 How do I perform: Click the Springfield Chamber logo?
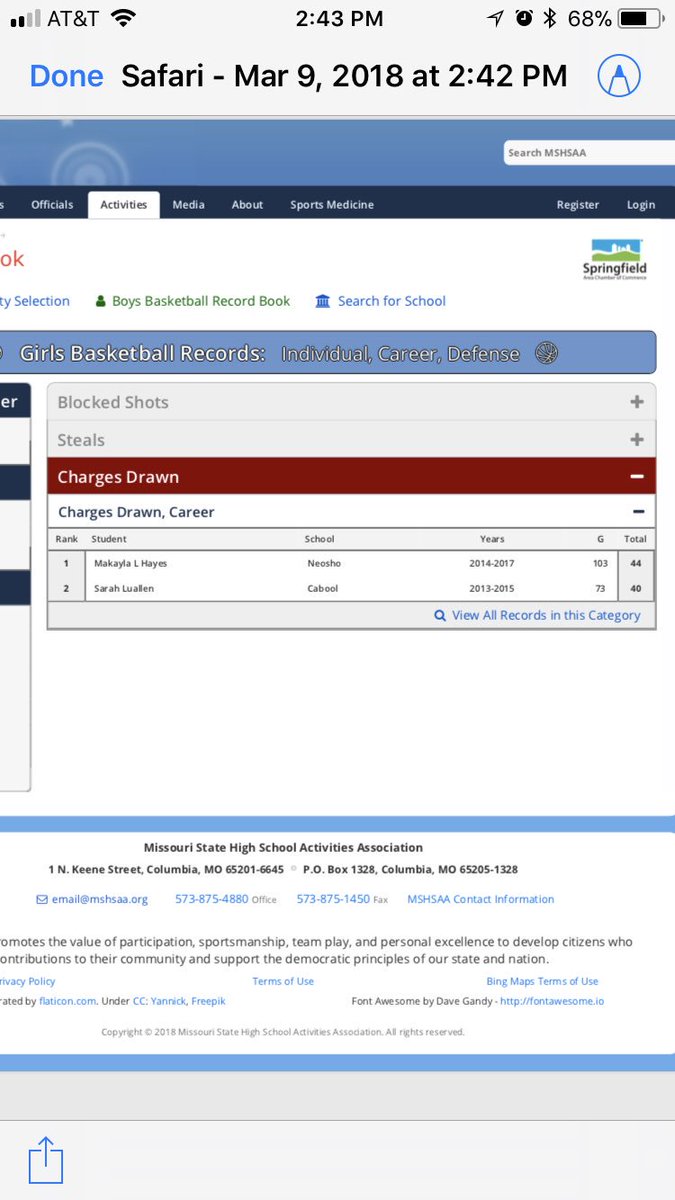click(x=615, y=259)
